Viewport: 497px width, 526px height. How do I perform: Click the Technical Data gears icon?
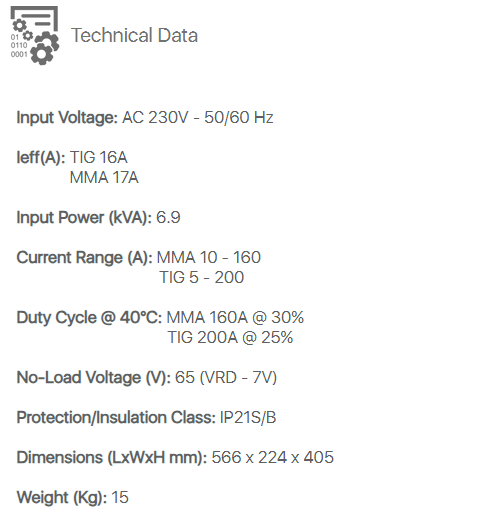point(35,36)
